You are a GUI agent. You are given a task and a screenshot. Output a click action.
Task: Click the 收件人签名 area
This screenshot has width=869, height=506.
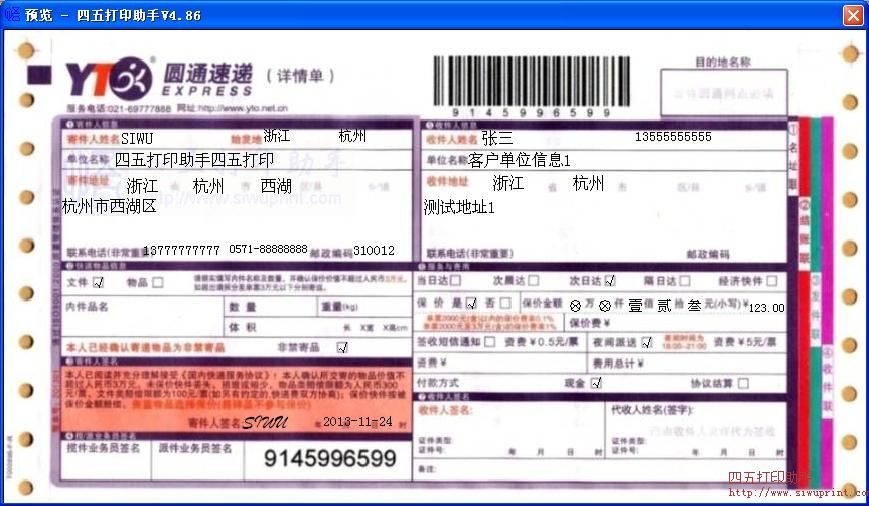[x=509, y=430]
